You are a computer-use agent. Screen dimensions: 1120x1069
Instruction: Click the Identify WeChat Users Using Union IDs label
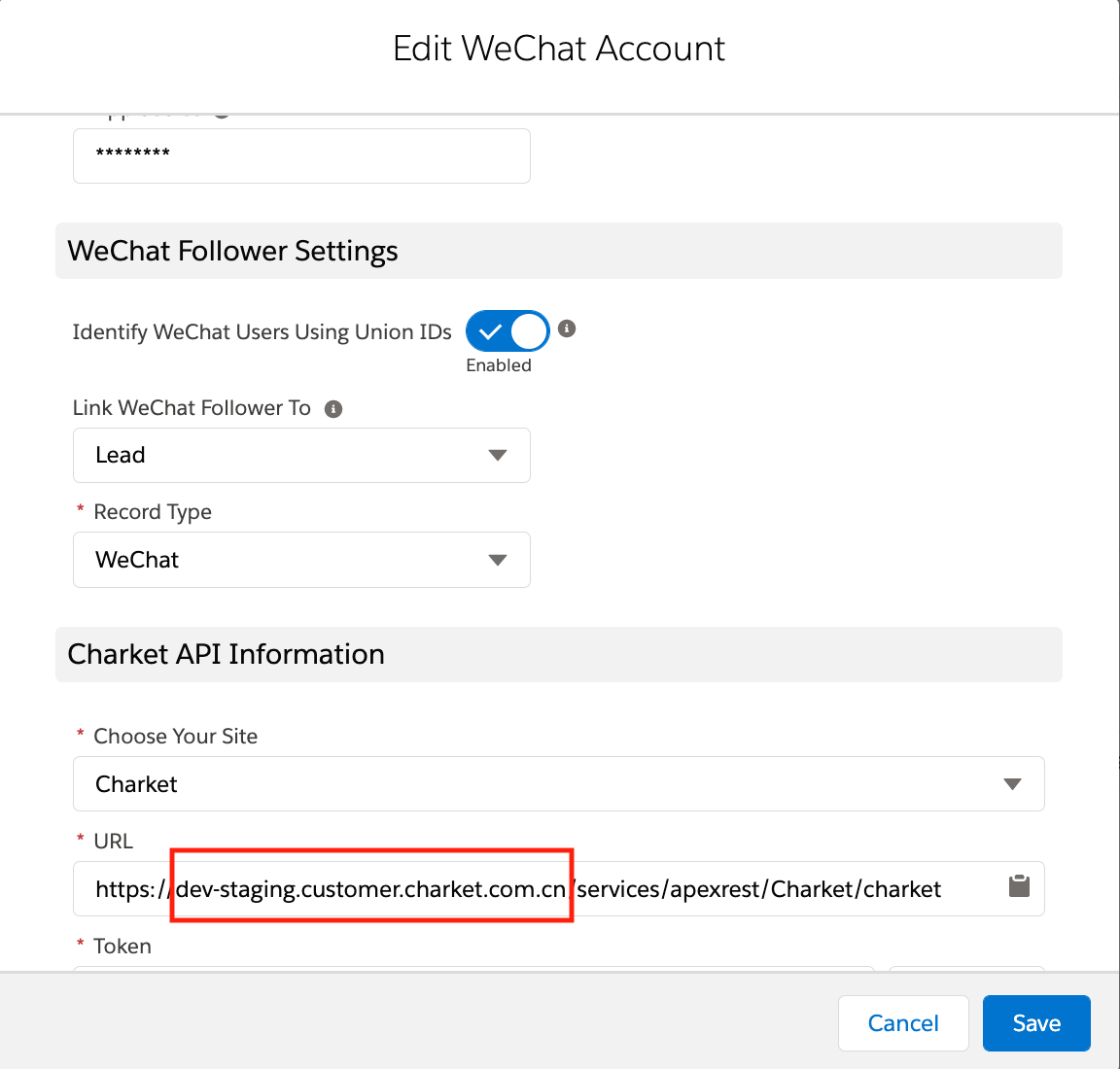pyautogui.click(x=262, y=332)
